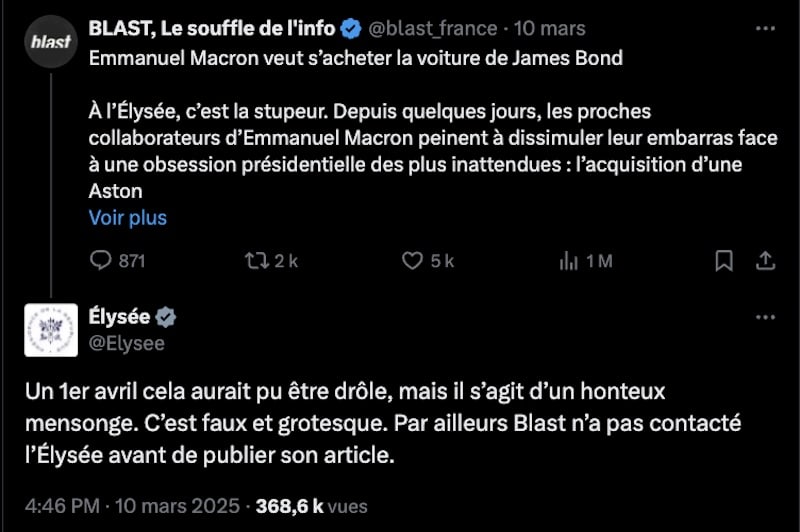Reply to the Blast tweet
800x532 pixels.
tap(101, 261)
